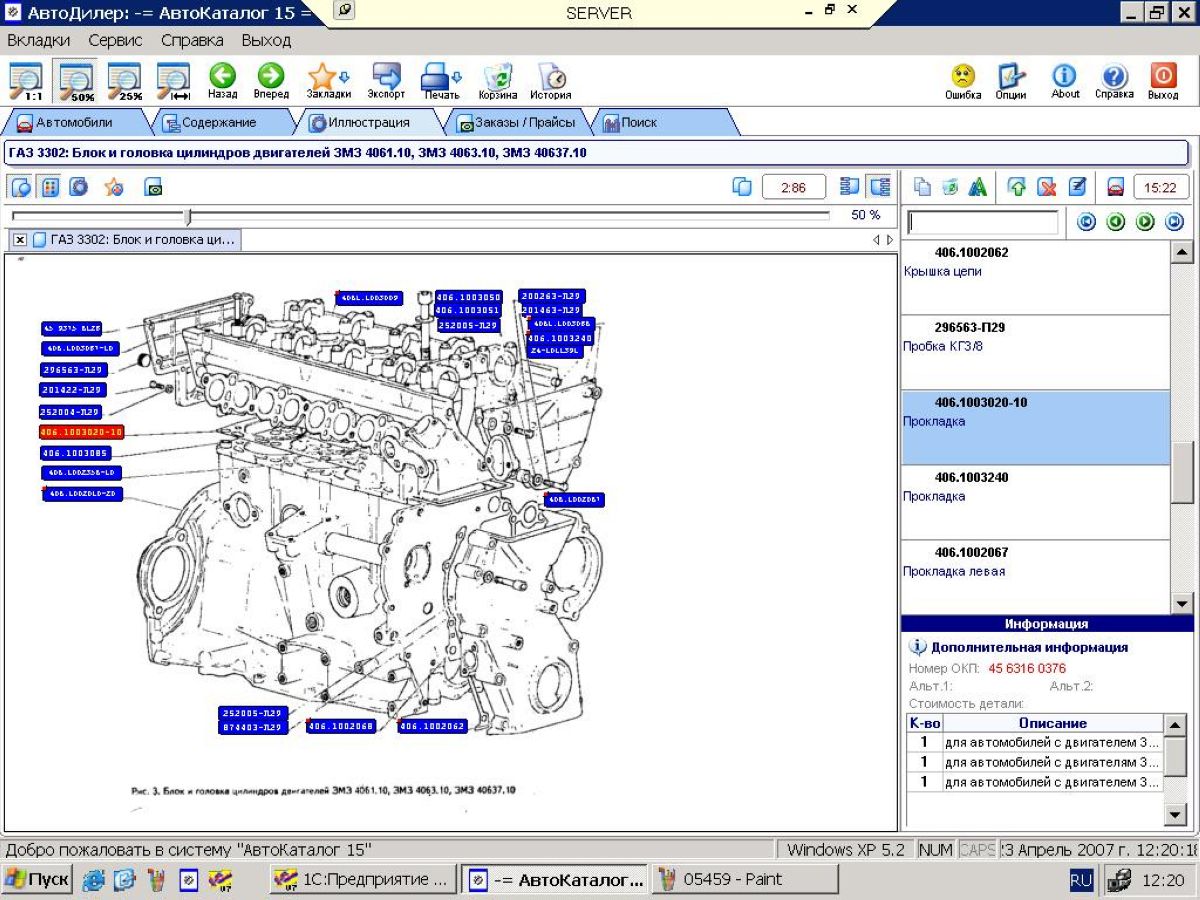Click the eye view icon in illustration toolbar
This screenshot has width=1200, height=900.
pos(153,187)
